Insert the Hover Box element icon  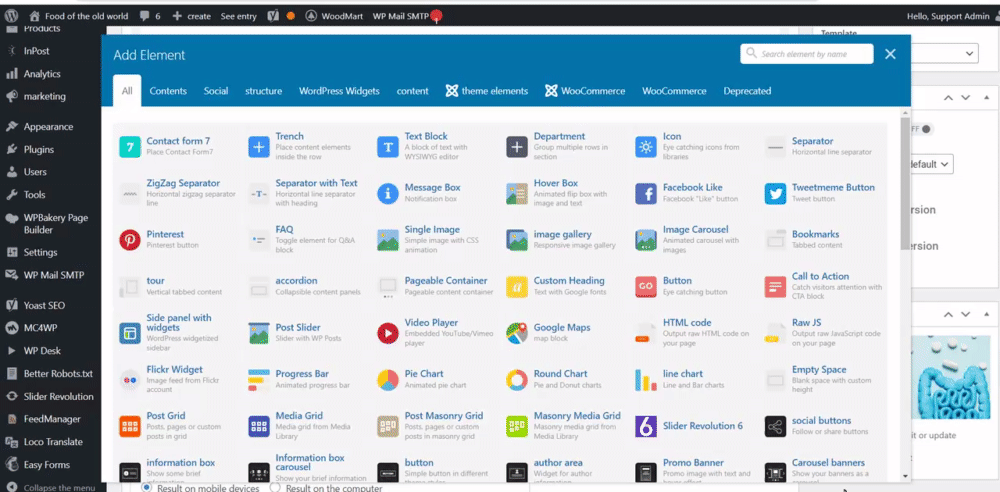(517, 193)
